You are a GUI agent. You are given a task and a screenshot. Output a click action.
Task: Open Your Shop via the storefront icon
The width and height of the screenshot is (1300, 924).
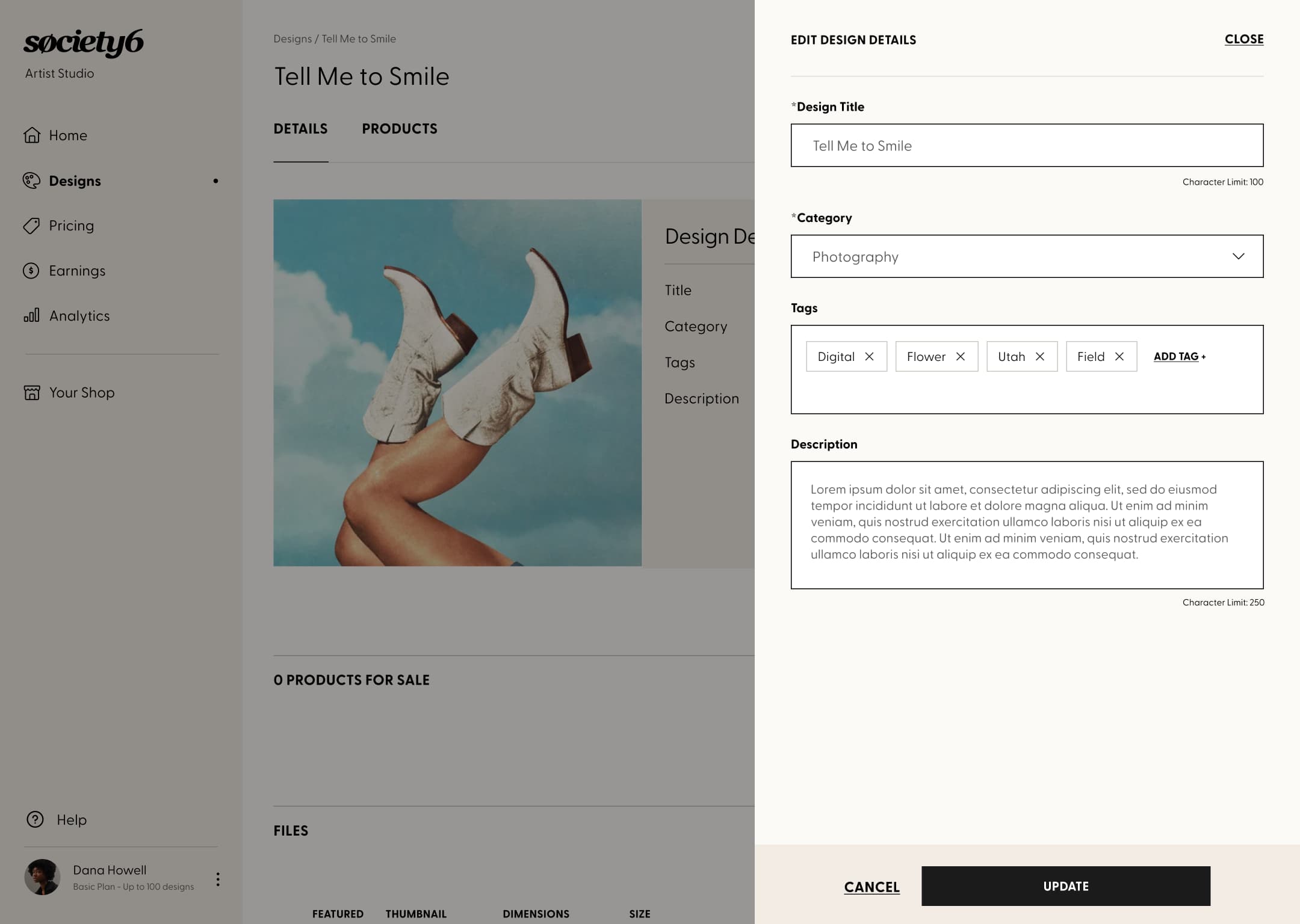pyautogui.click(x=32, y=393)
